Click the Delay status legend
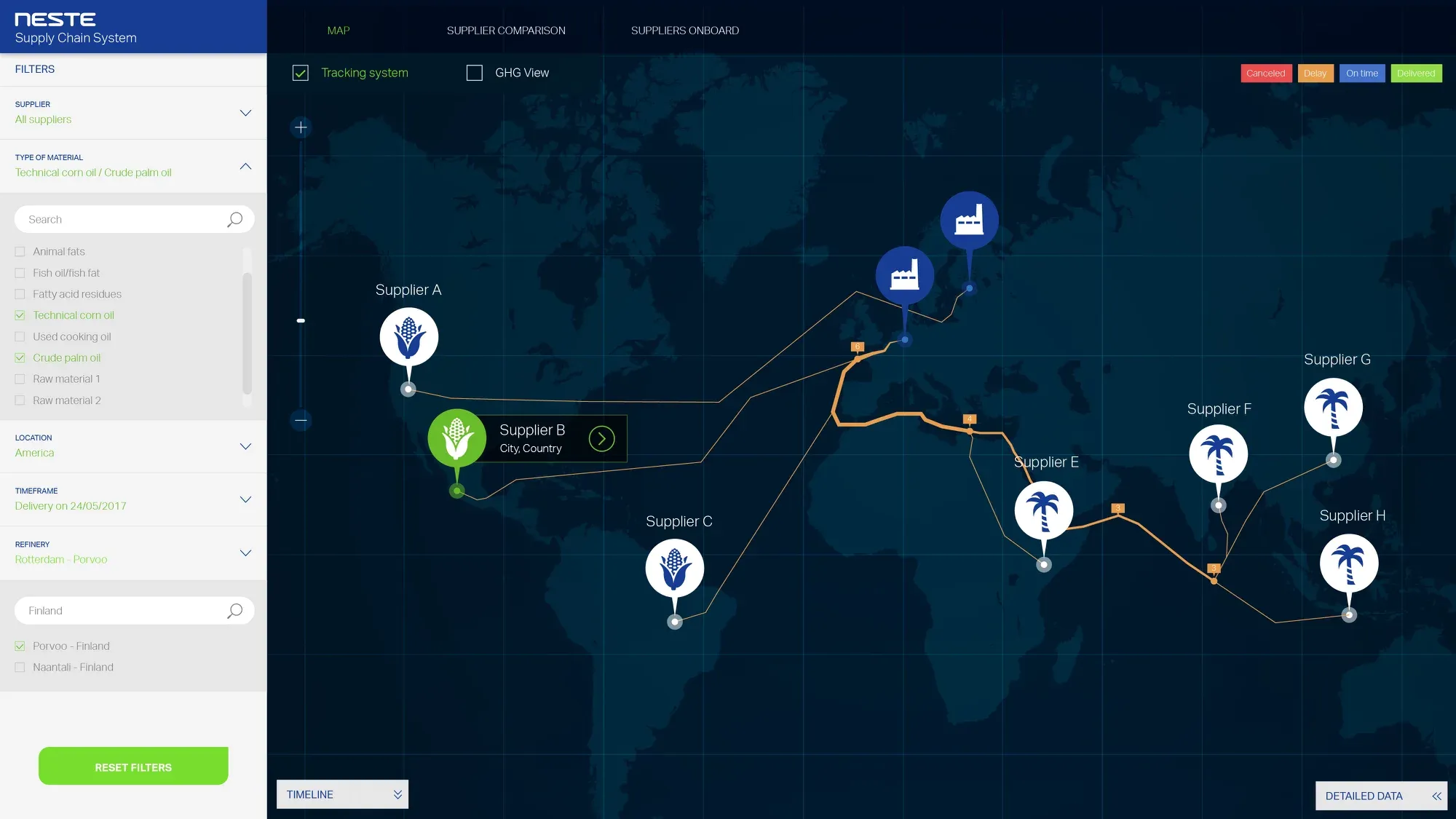Screen dimensions: 1456x819 [x=1315, y=74]
